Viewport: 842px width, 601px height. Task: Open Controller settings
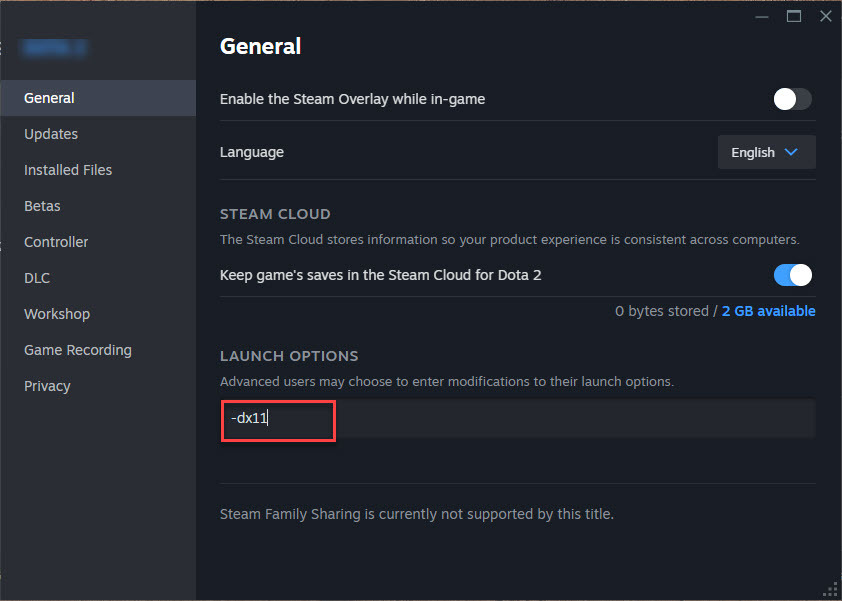56,242
